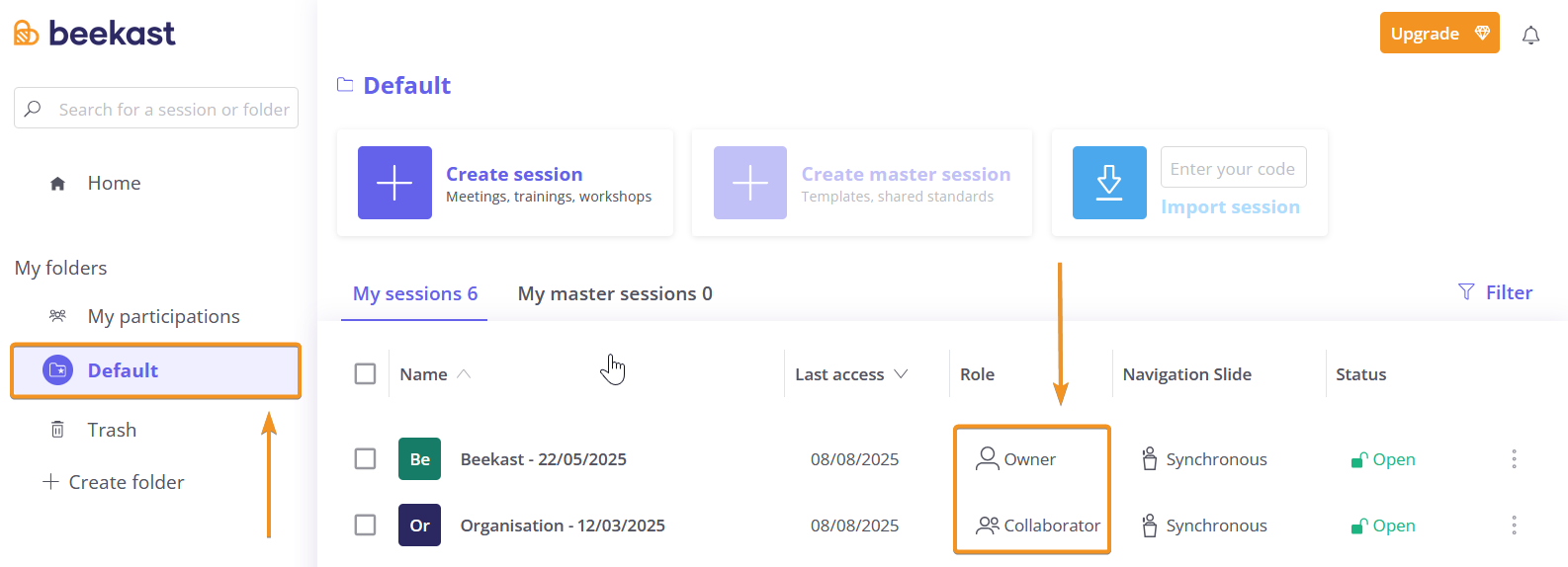The image size is (1568, 567).
Task: Click the diamond icon on Upgrade button
Action: [1482, 33]
